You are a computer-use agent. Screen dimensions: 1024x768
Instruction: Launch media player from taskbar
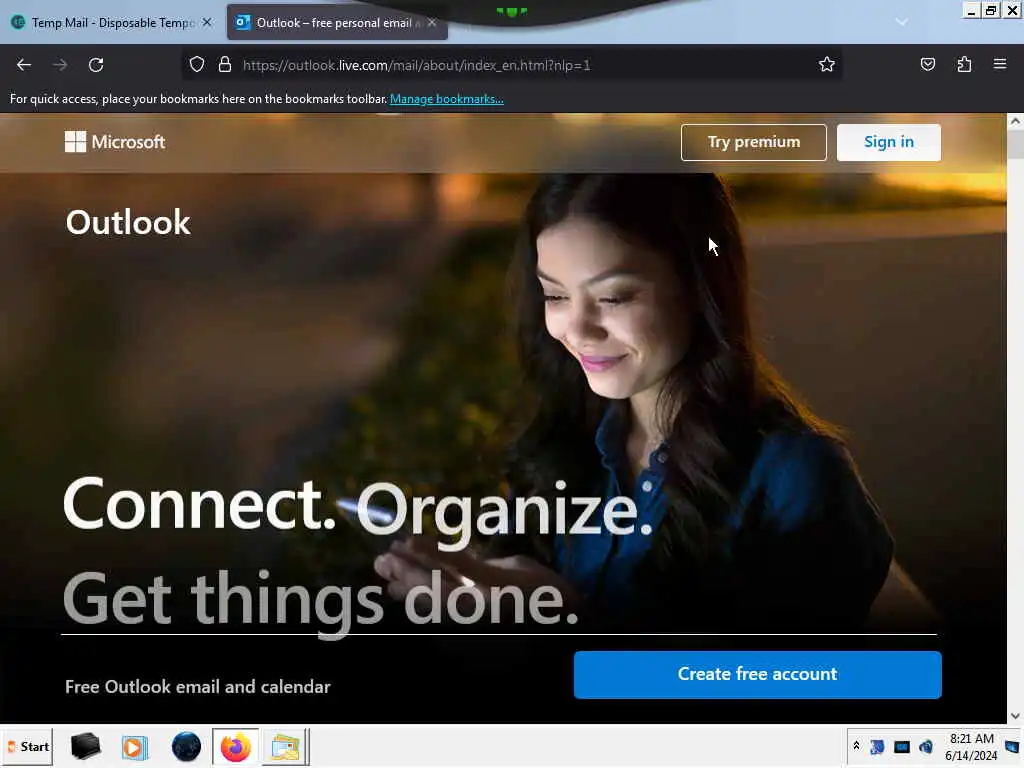click(x=135, y=747)
